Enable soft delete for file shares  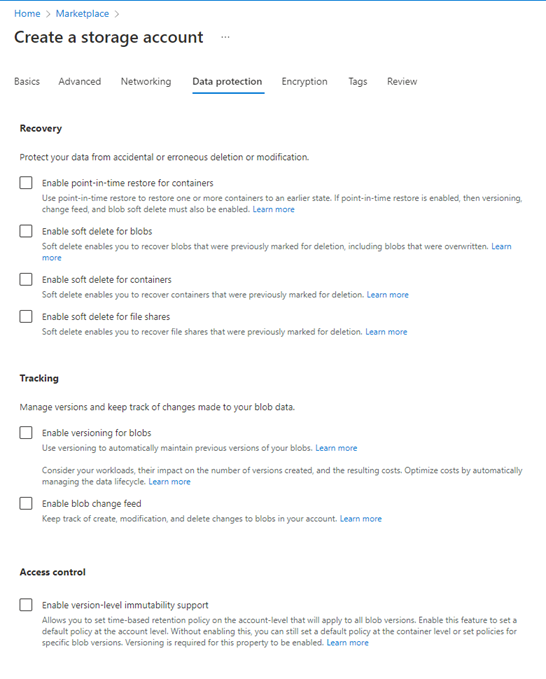tap(26, 317)
